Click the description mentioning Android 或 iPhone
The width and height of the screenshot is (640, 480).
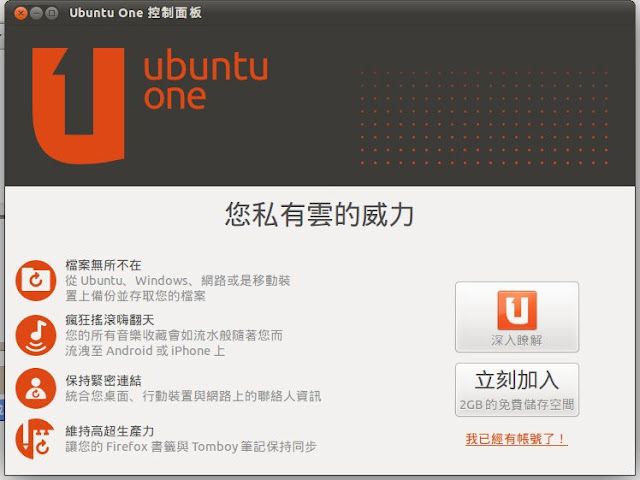pos(174,343)
